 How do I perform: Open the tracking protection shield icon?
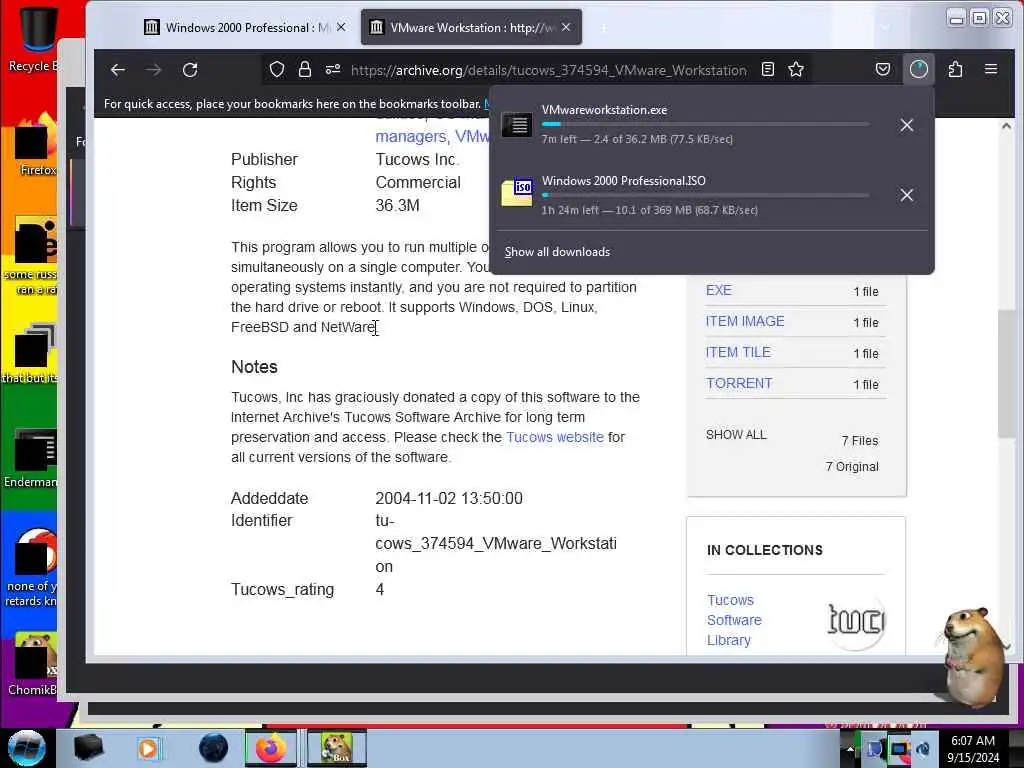click(x=277, y=69)
